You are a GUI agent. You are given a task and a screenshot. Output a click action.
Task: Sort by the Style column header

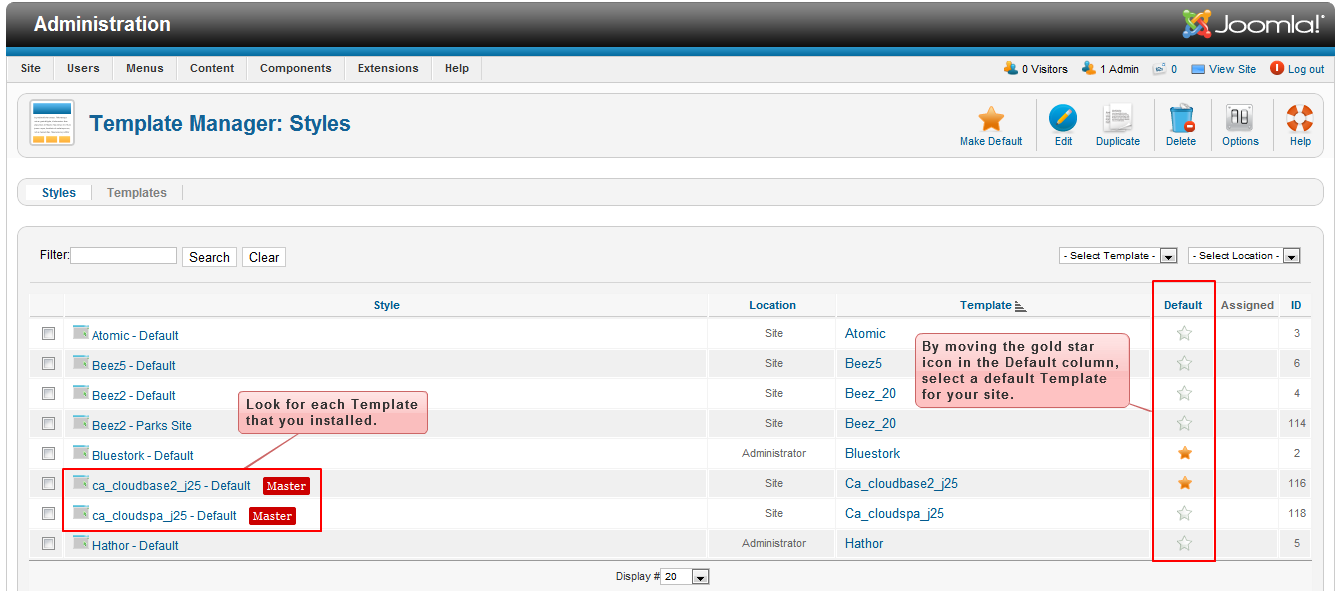point(386,305)
